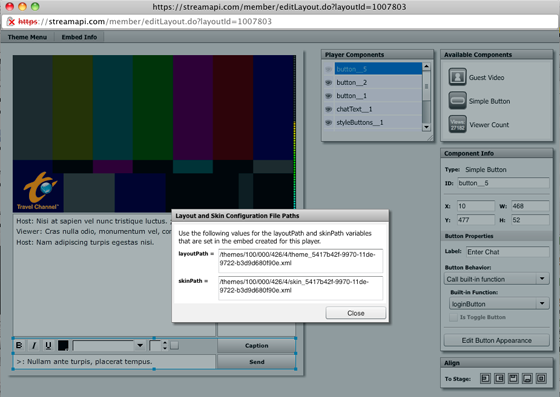Viewport: 560px width, 397px height.
Task: Open the Theme Menu
Action: click(27, 37)
